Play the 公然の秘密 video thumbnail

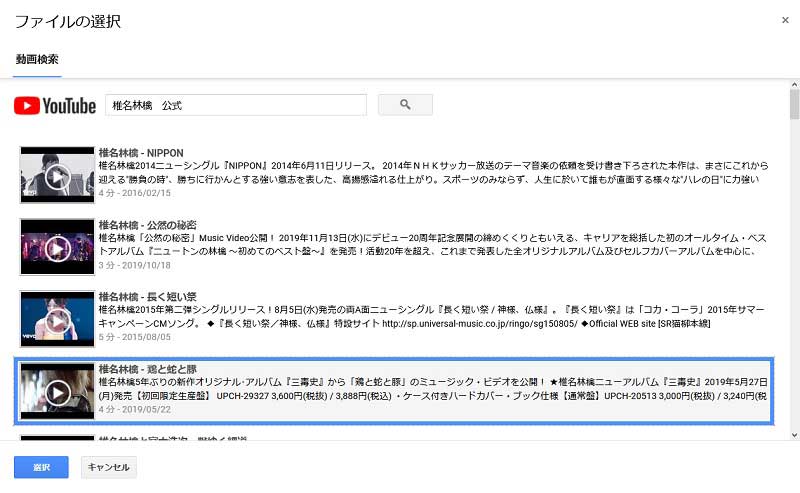[x=57, y=247]
